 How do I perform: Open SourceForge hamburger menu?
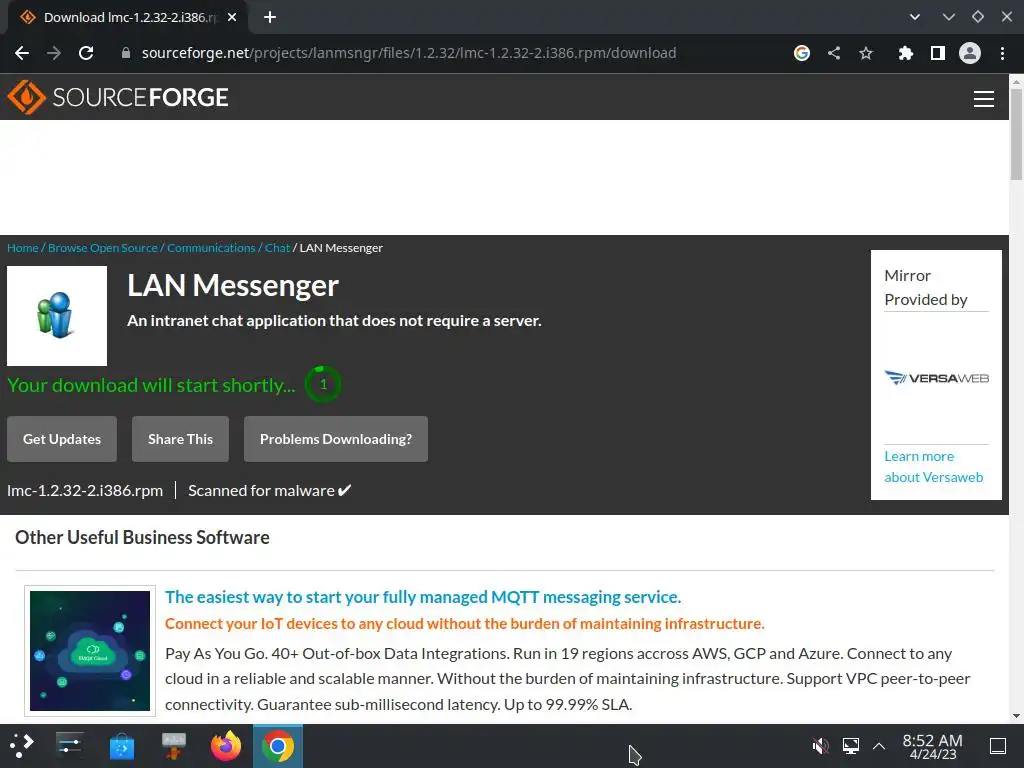984,99
